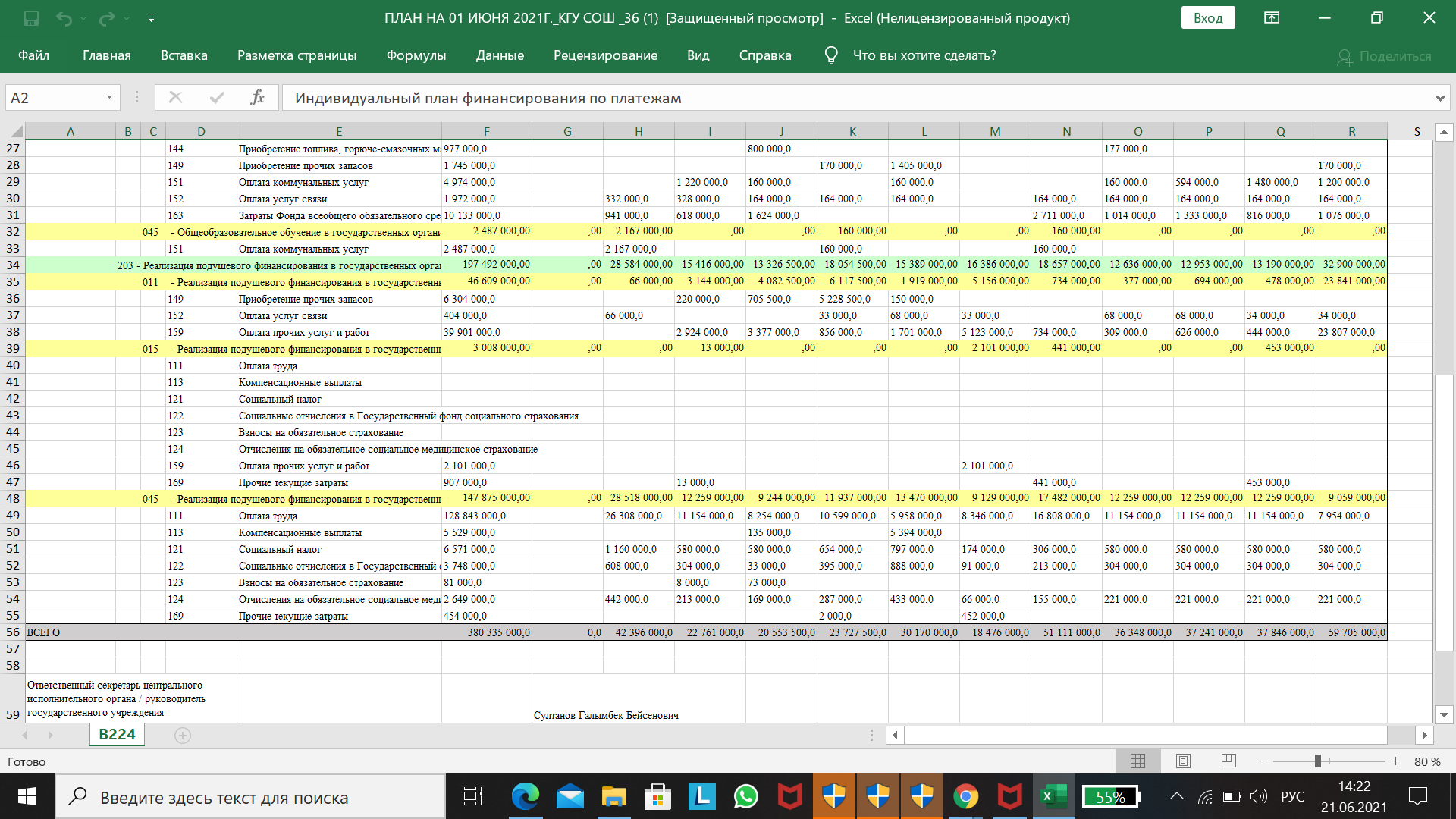Click zoom out minus button
Image resolution: width=1456 pixels, height=819 pixels.
(x=1262, y=761)
